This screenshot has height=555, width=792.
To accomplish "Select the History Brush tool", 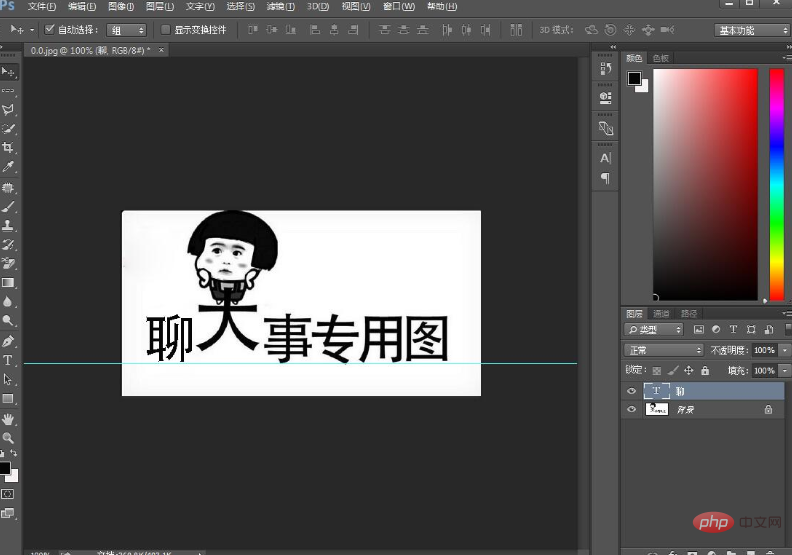I will point(8,244).
